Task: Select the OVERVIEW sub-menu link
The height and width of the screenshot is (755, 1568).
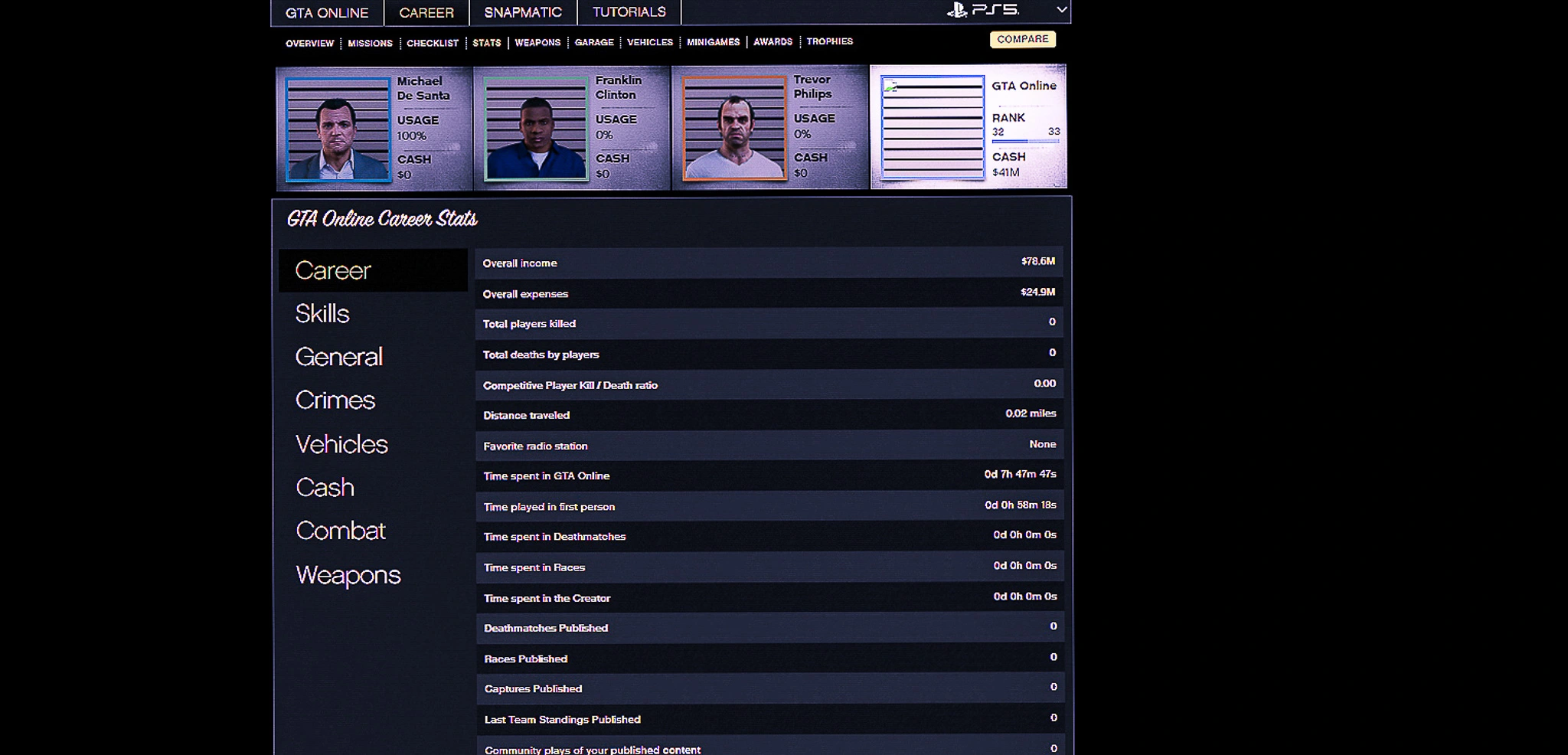Action: pyautogui.click(x=310, y=44)
